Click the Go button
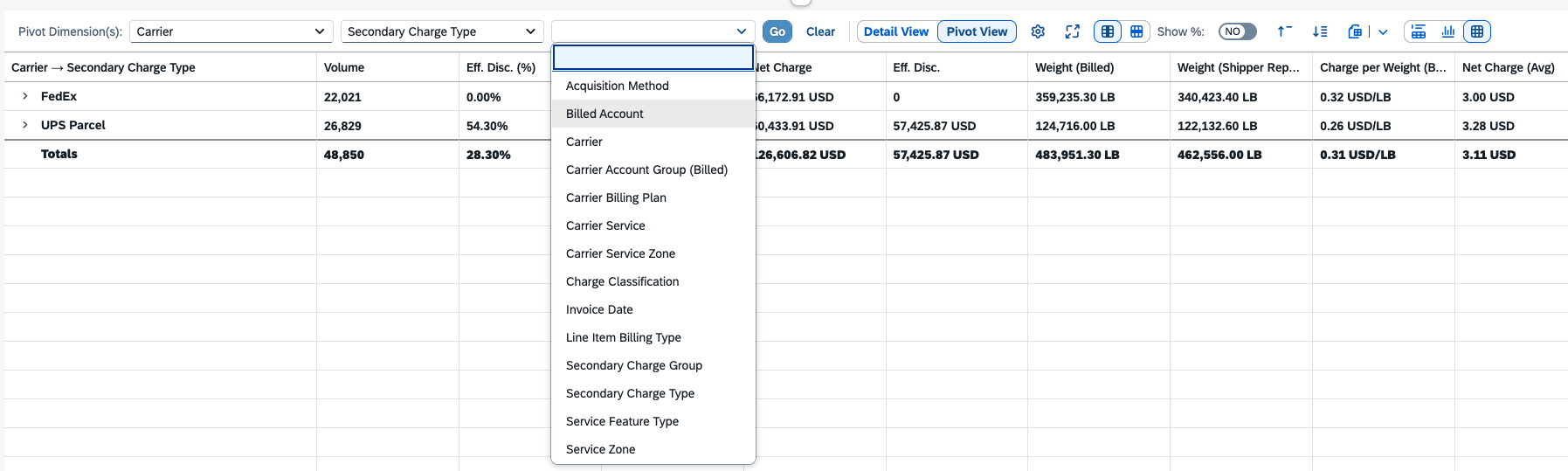 [777, 31]
